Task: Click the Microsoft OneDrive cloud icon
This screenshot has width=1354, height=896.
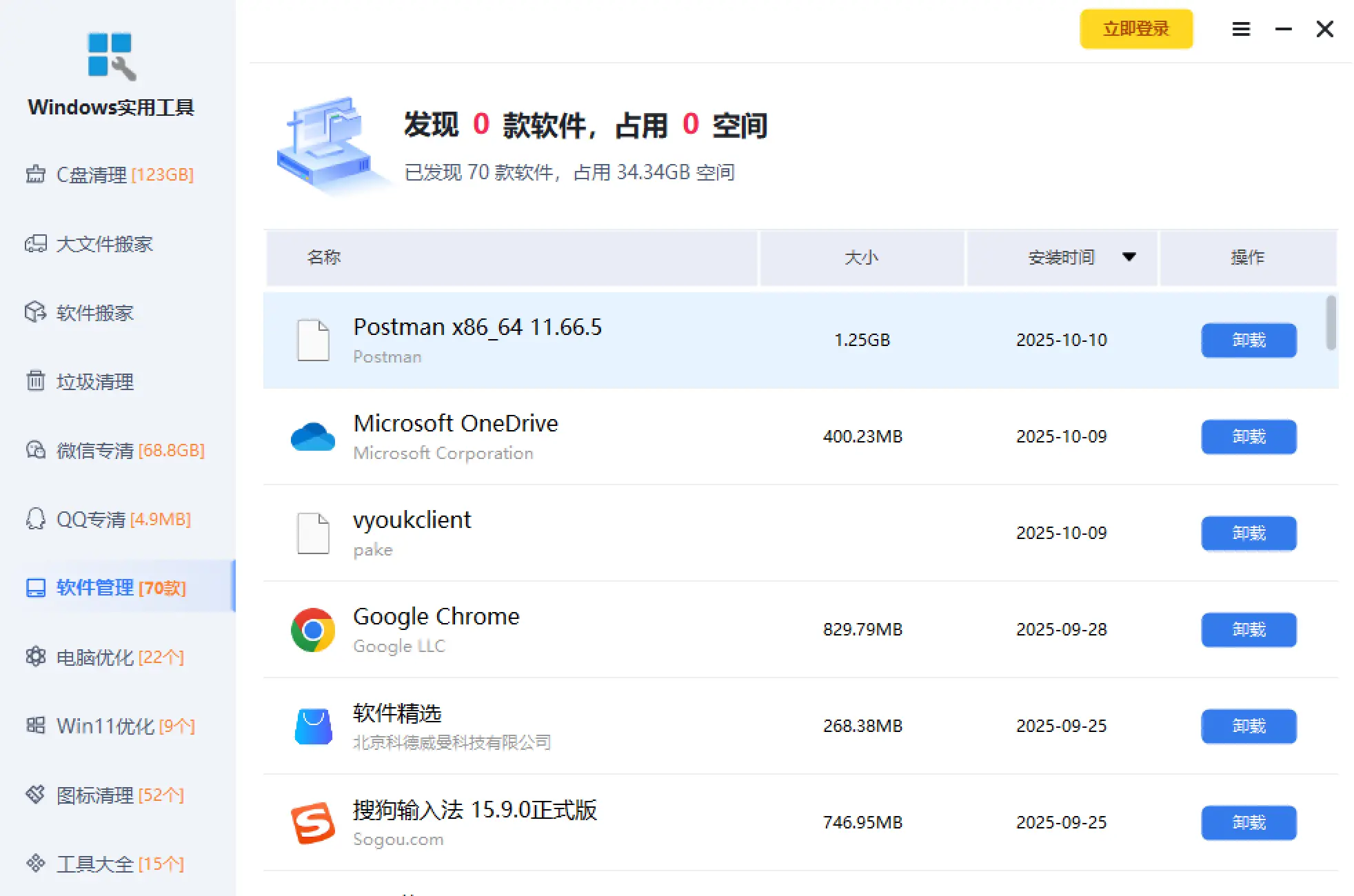Action: click(x=312, y=436)
